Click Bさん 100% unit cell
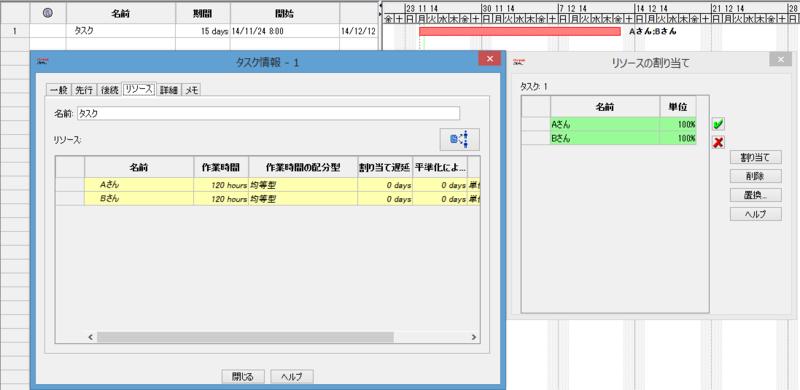 (x=678, y=138)
